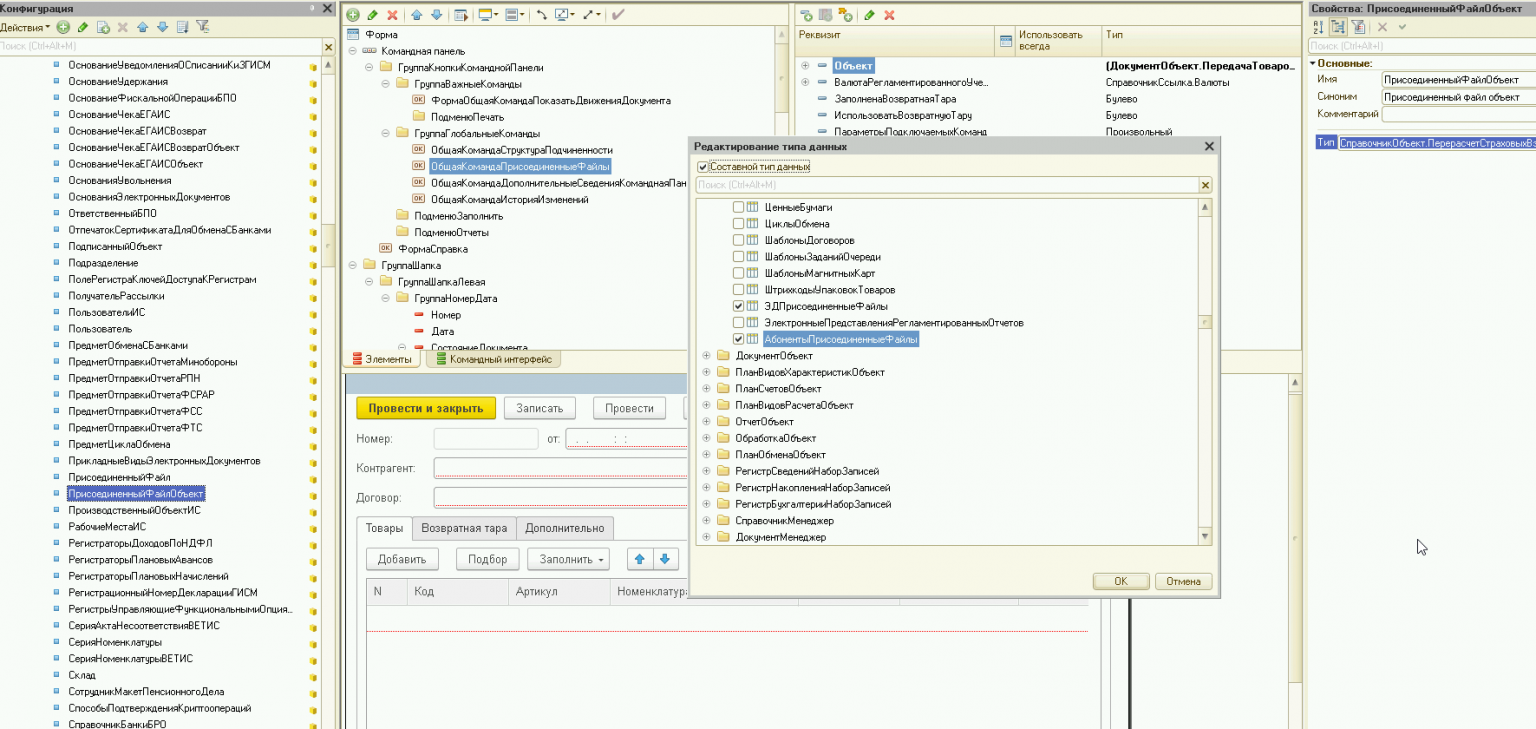Select ПрисоединенныйФайл in configuration tree

pyautogui.click(x=119, y=477)
